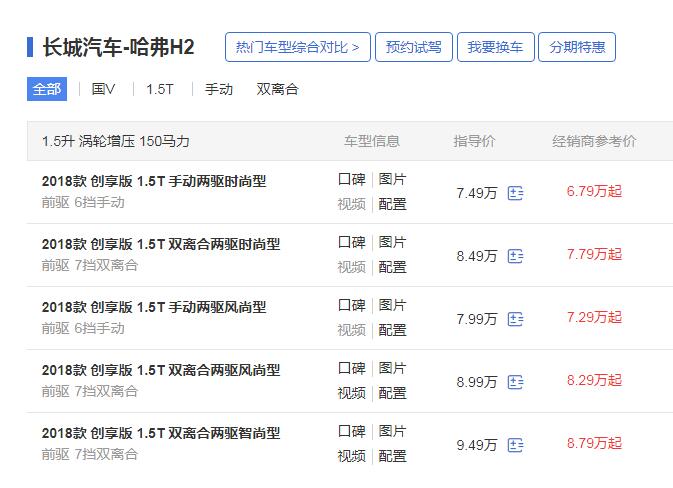Viewport: 673px width, 488px height.
Task: Open 图片 for 手动两驱风尚型 row
Action: (x=392, y=305)
